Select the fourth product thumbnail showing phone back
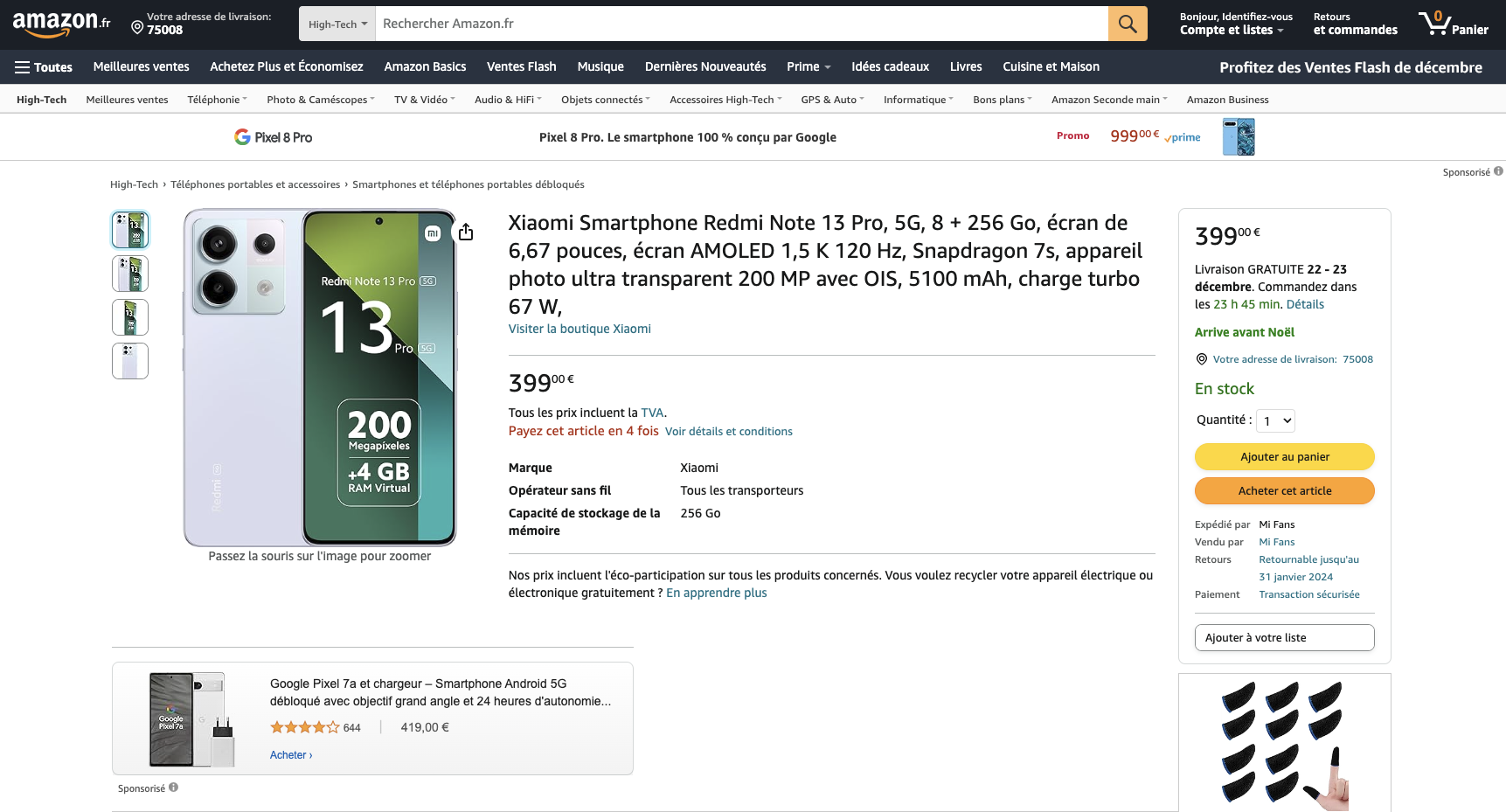Image resolution: width=1506 pixels, height=812 pixels. 130,361
